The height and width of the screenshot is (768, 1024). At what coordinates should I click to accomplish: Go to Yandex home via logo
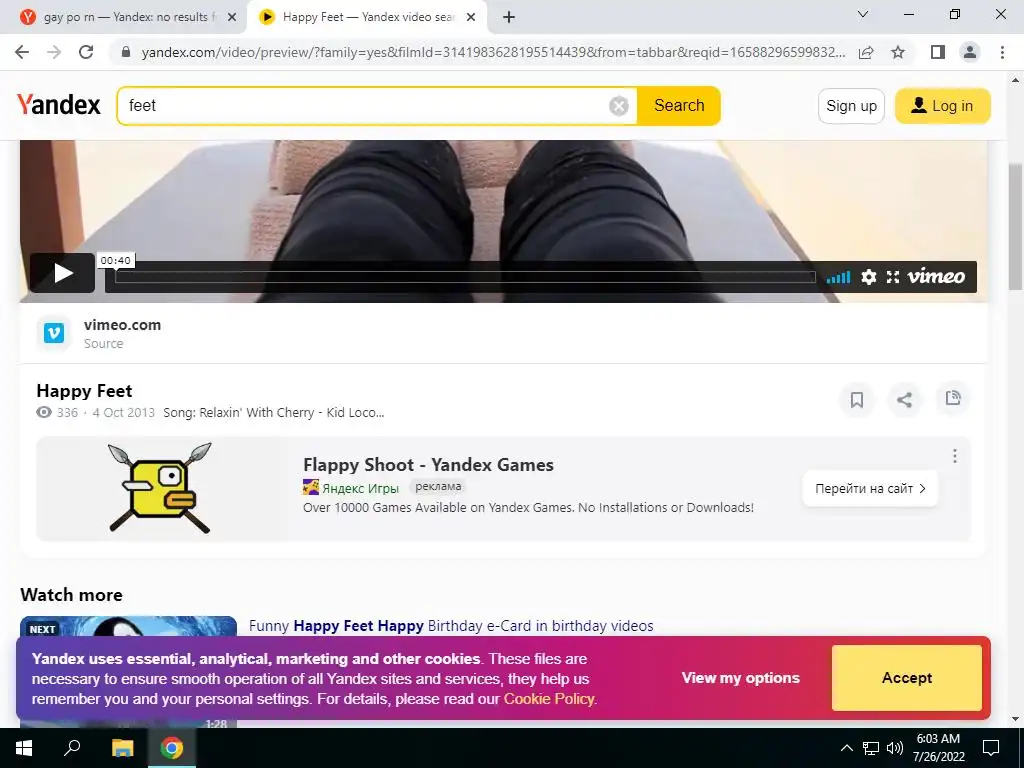(59, 104)
